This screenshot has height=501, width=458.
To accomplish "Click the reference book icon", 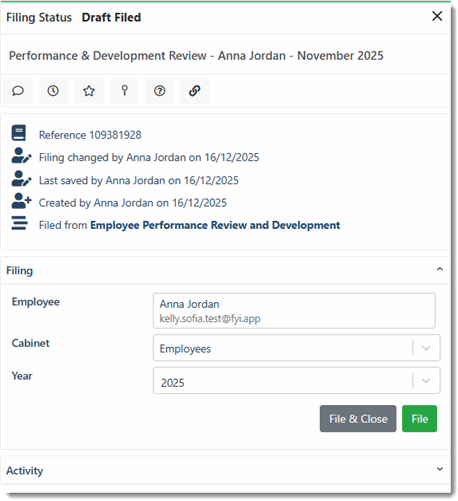I will tap(19, 133).
